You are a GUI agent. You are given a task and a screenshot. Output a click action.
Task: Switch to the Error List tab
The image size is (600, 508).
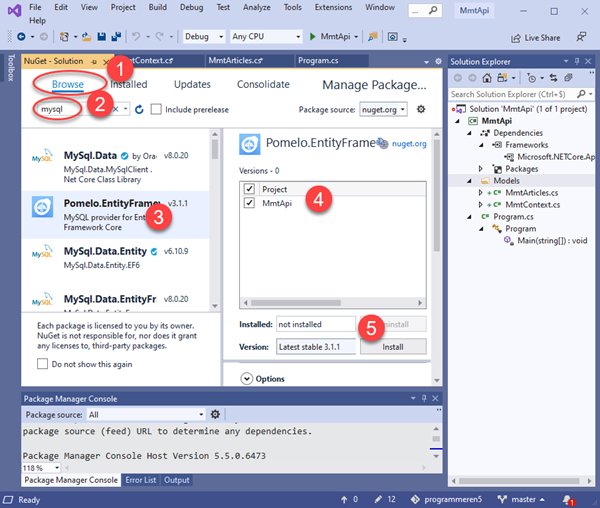tap(141, 480)
